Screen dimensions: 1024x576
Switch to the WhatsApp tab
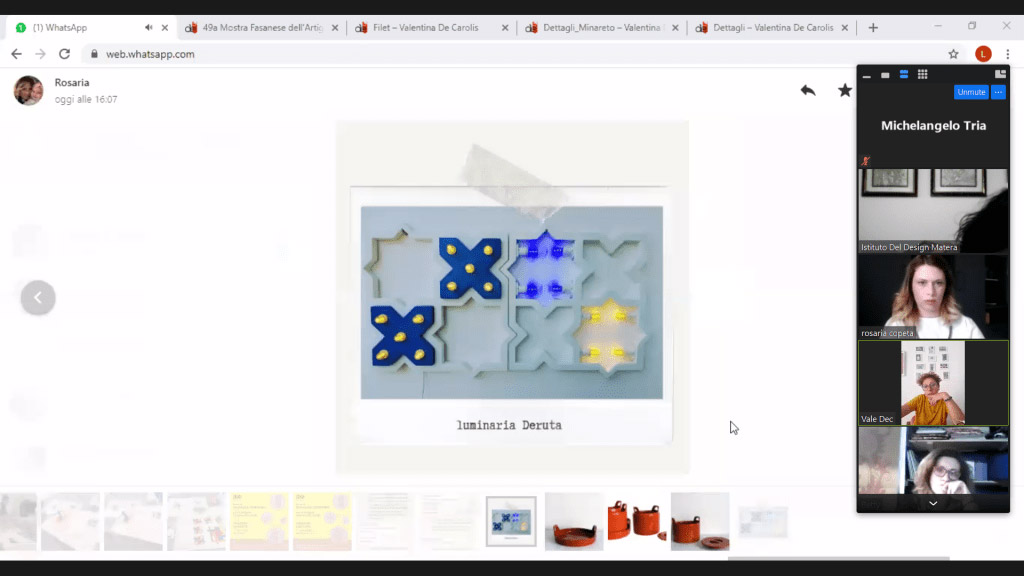91,27
